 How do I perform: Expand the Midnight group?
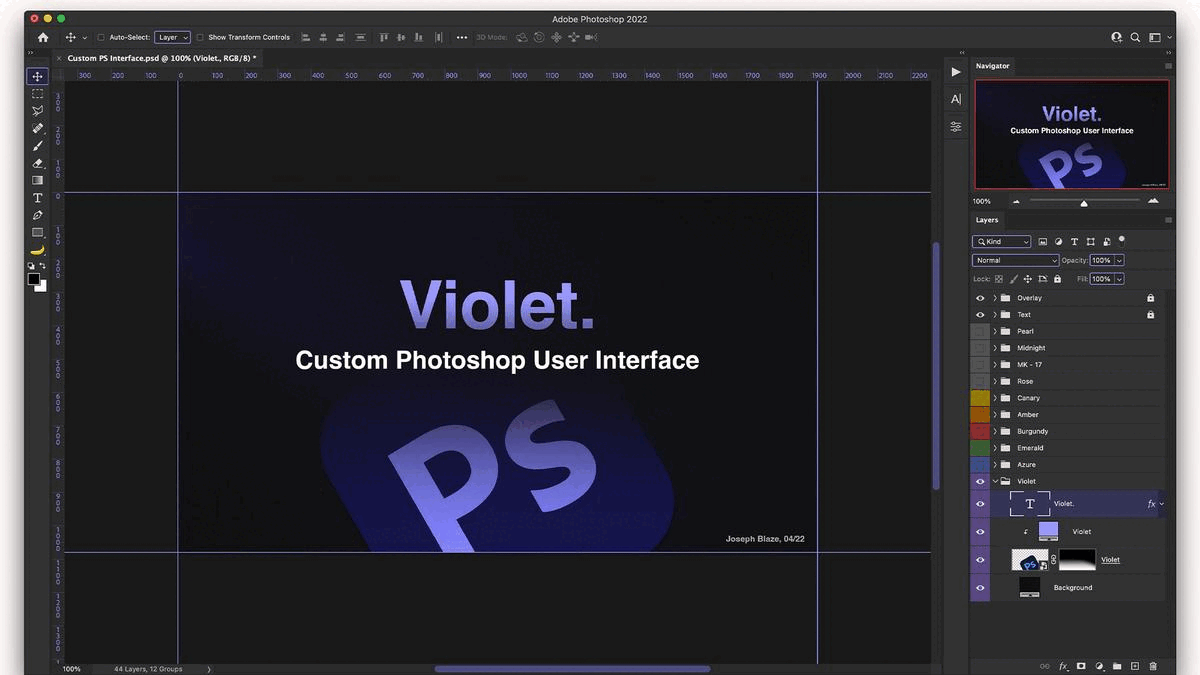pyautogui.click(x=995, y=348)
